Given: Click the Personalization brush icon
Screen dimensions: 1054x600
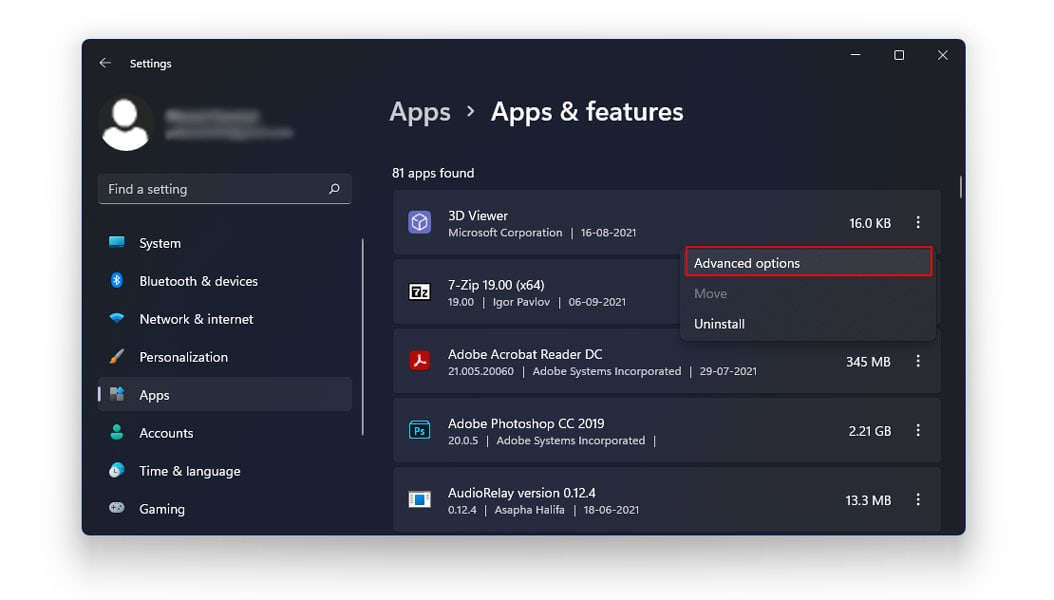Looking at the screenshot, I should (117, 356).
